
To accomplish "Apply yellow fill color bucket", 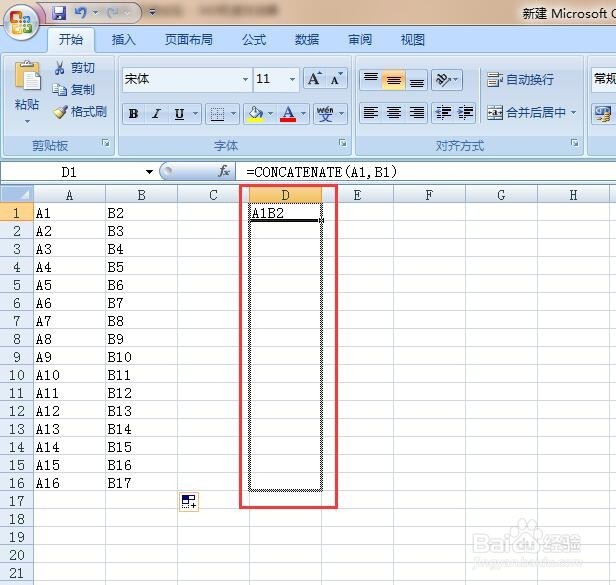I will coord(255,114).
